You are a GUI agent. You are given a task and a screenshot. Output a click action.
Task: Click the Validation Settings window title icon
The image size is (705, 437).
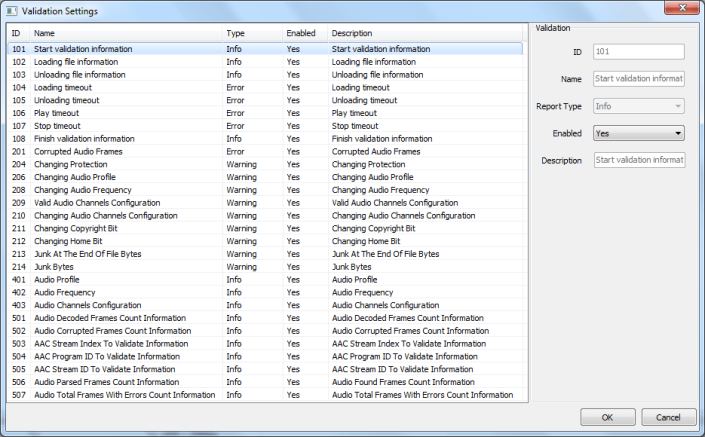click(12, 11)
